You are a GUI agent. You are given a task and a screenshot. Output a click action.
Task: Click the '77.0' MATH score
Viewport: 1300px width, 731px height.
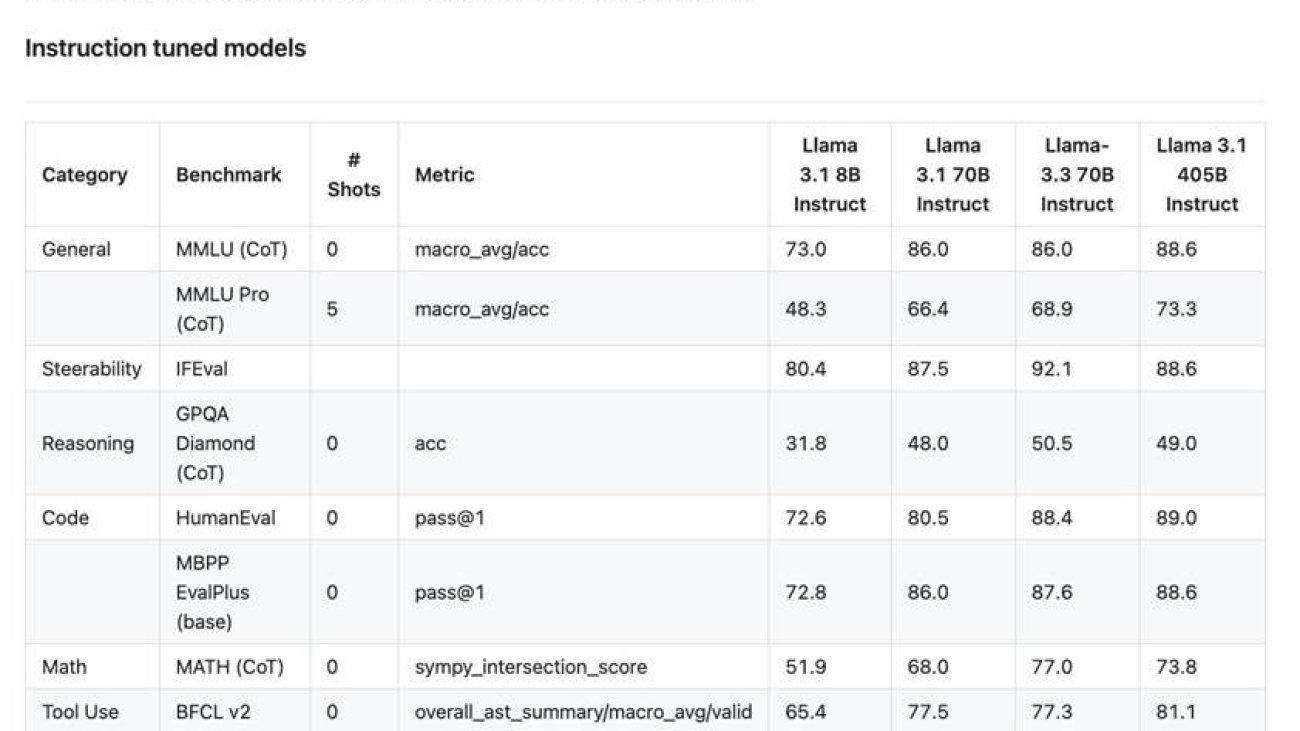1052,667
